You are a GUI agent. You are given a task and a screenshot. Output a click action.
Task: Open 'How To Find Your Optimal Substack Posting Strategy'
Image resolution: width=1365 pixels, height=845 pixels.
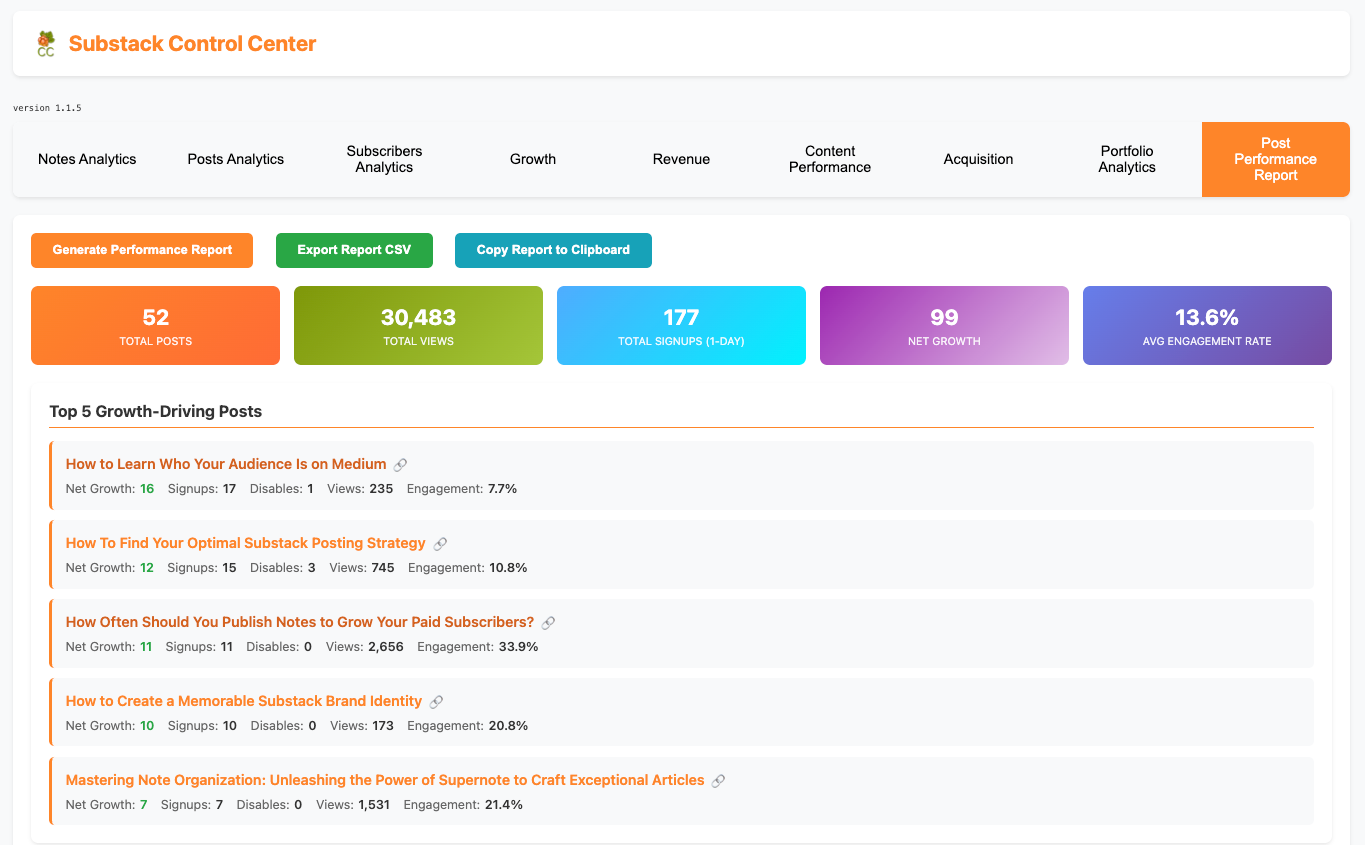(x=246, y=543)
